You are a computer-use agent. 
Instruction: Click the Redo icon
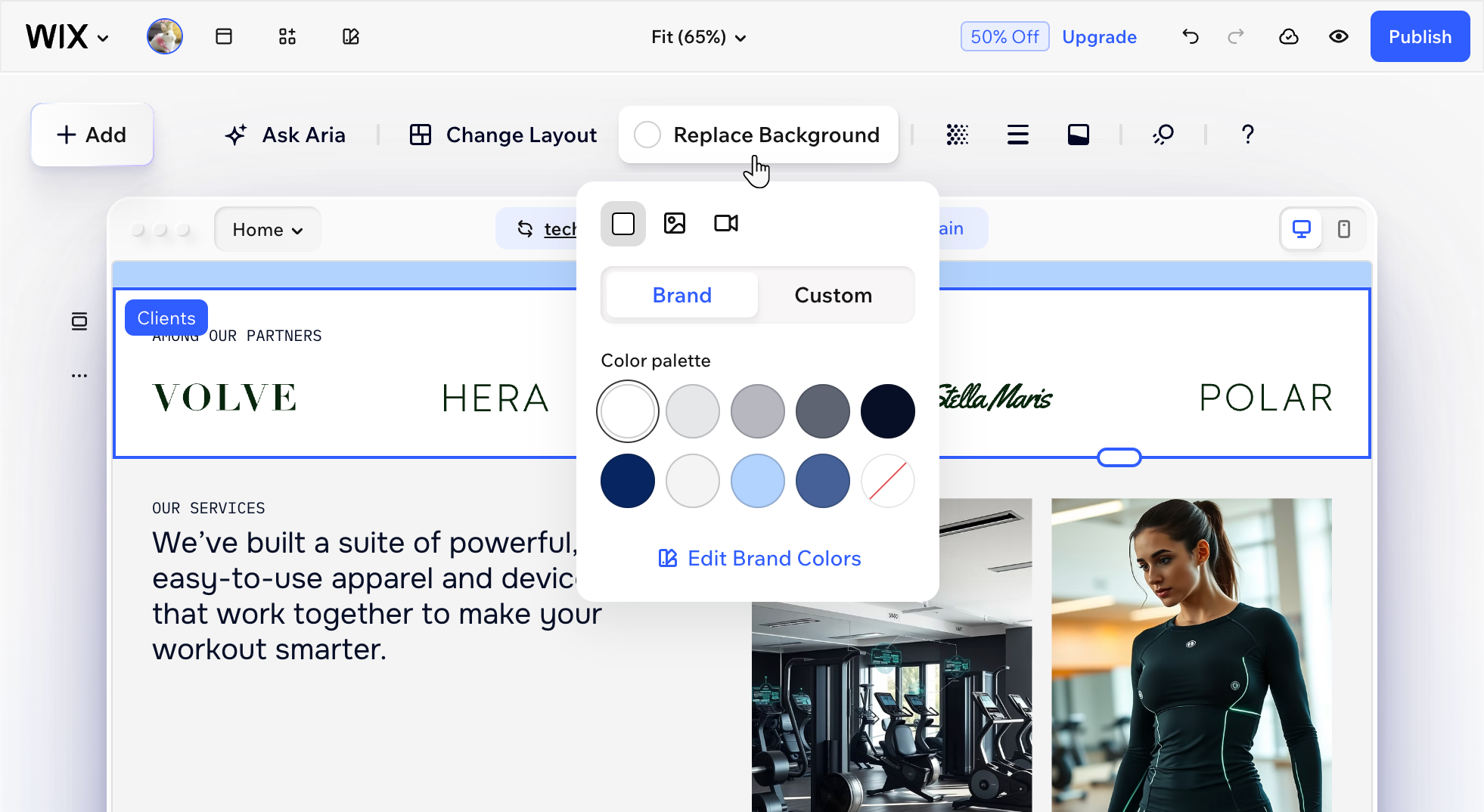tap(1236, 36)
